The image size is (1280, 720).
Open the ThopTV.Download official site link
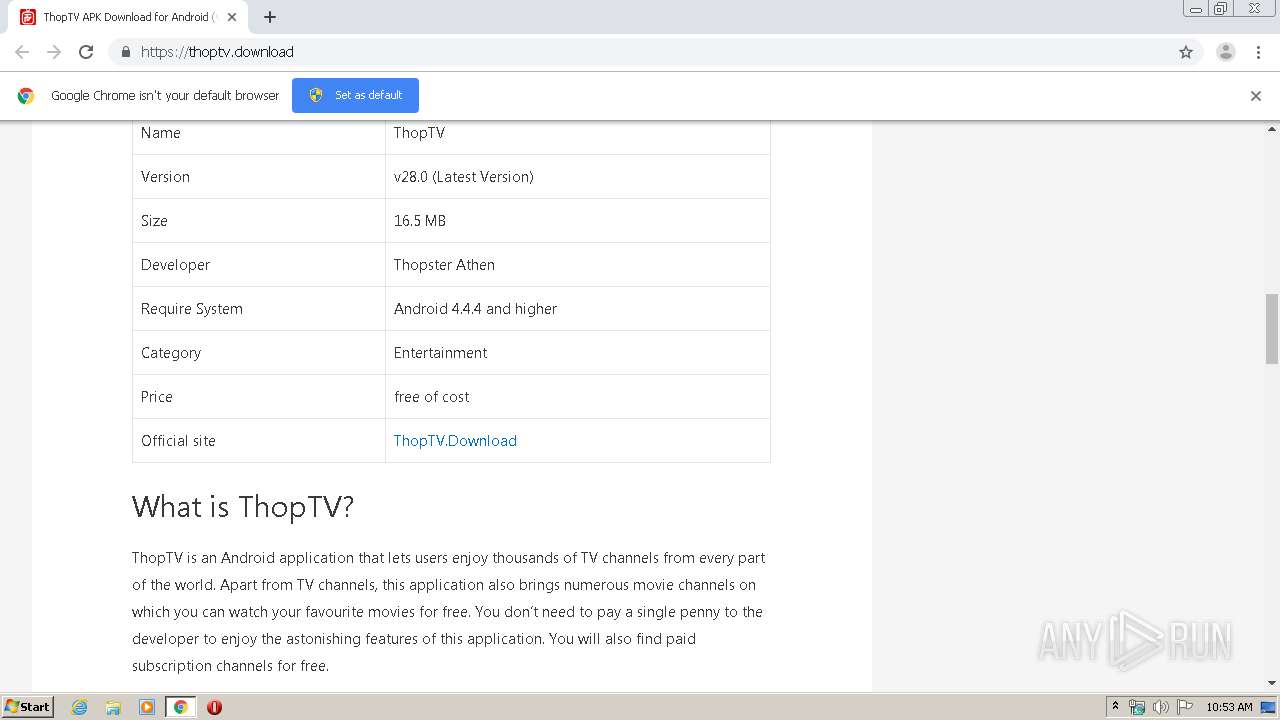point(455,441)
